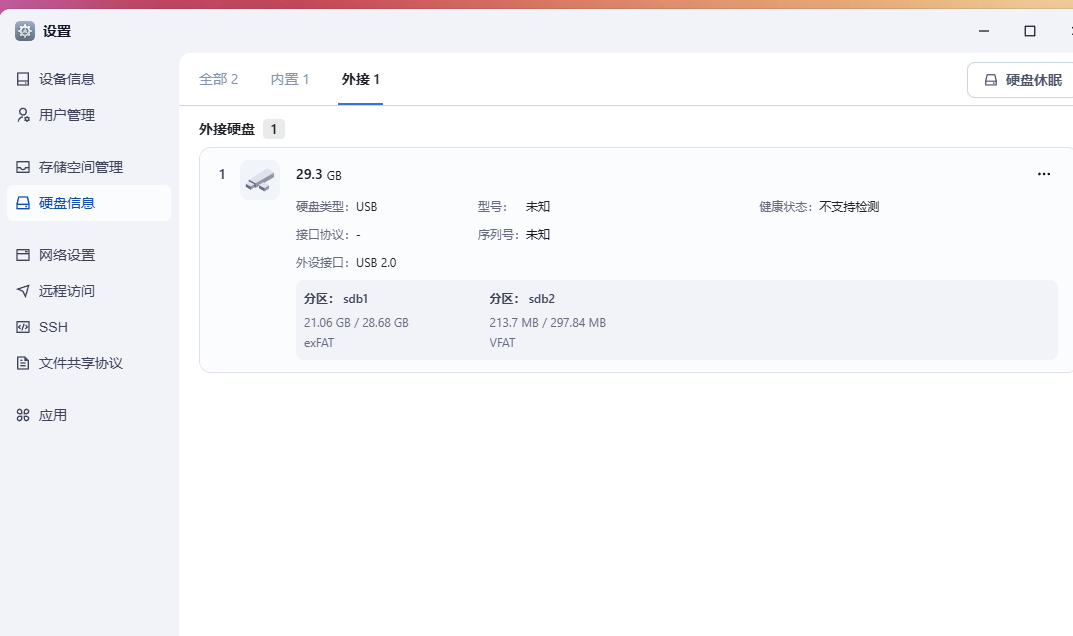
Task: Switch to the 内置 1 tab
Action: point(290,79)
